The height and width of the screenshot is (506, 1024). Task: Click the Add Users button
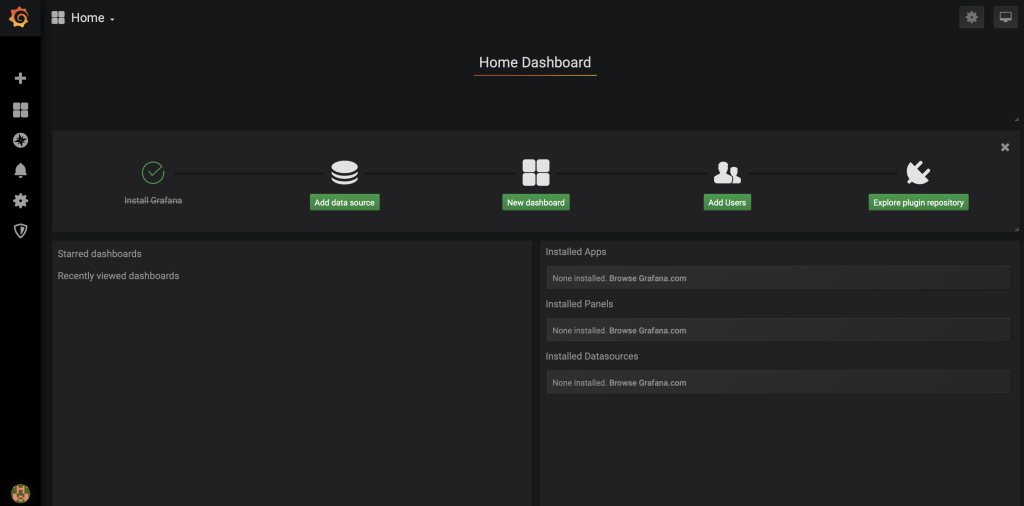pyautogui.click(x=727, y=202)
